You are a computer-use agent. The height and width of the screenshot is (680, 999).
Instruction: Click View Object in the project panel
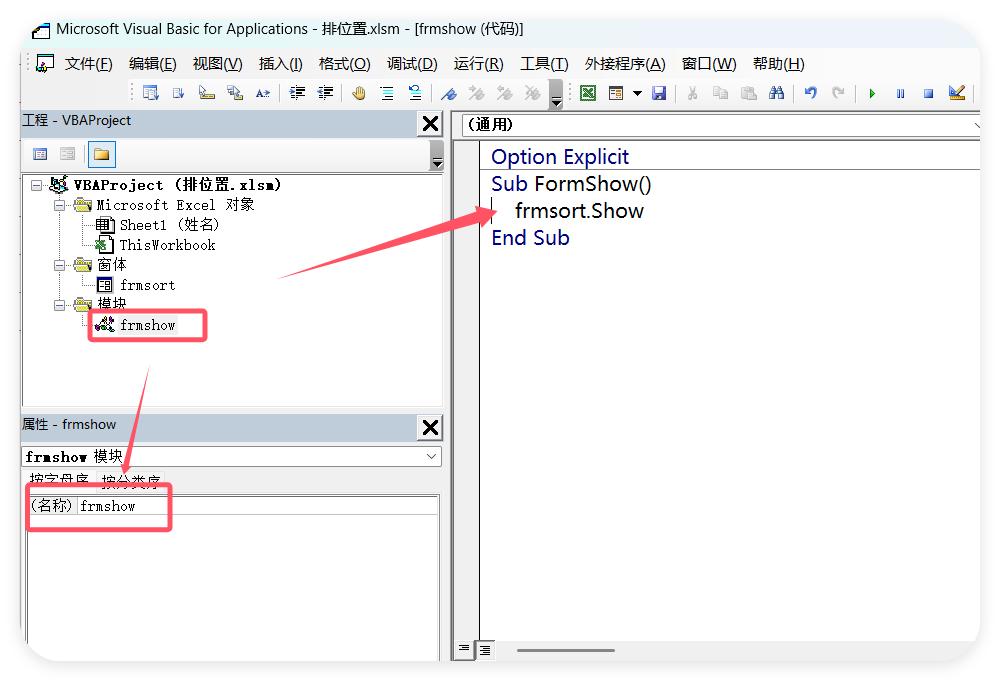[x=68, y=154]
